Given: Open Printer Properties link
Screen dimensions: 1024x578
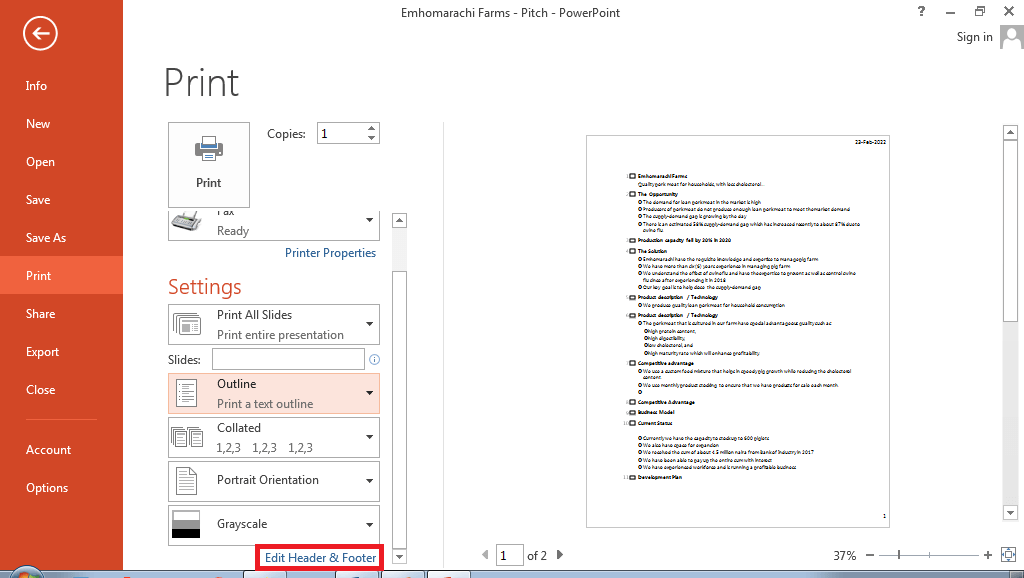Looking at the screenshot, I should click(x=330, y=253).
